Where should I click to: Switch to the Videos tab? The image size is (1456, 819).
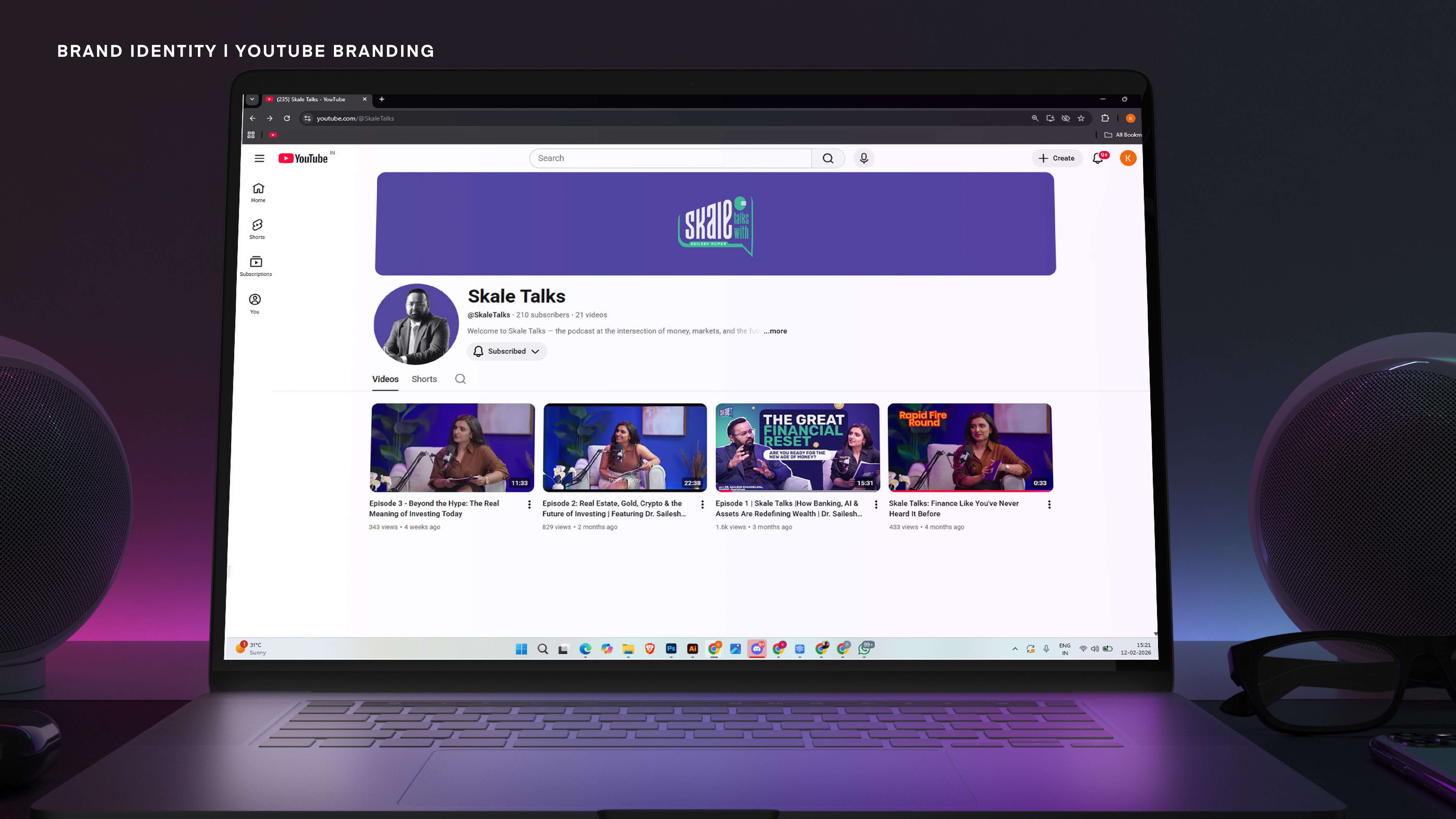[385, 379]
